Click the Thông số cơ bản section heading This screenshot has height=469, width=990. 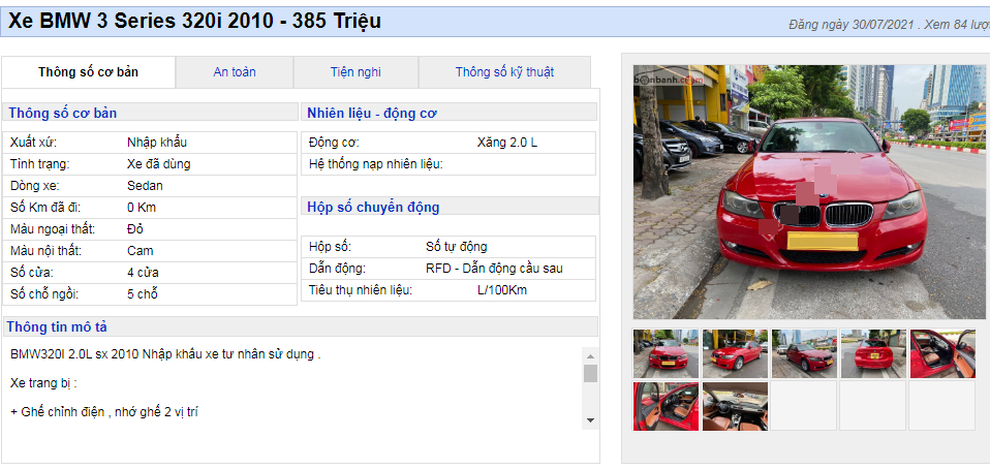63,113
